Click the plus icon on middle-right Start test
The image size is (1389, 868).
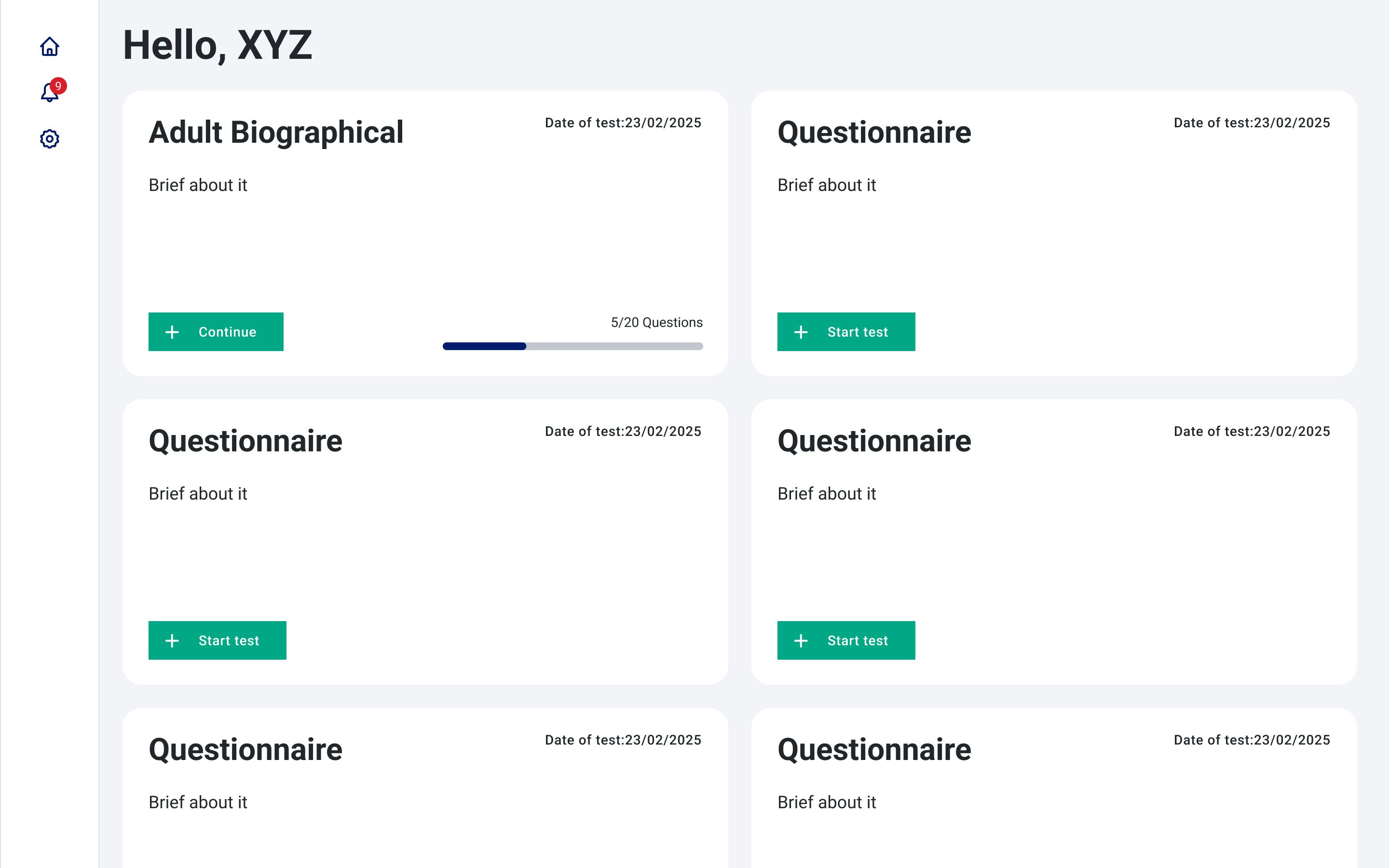[x=801, y=640]
